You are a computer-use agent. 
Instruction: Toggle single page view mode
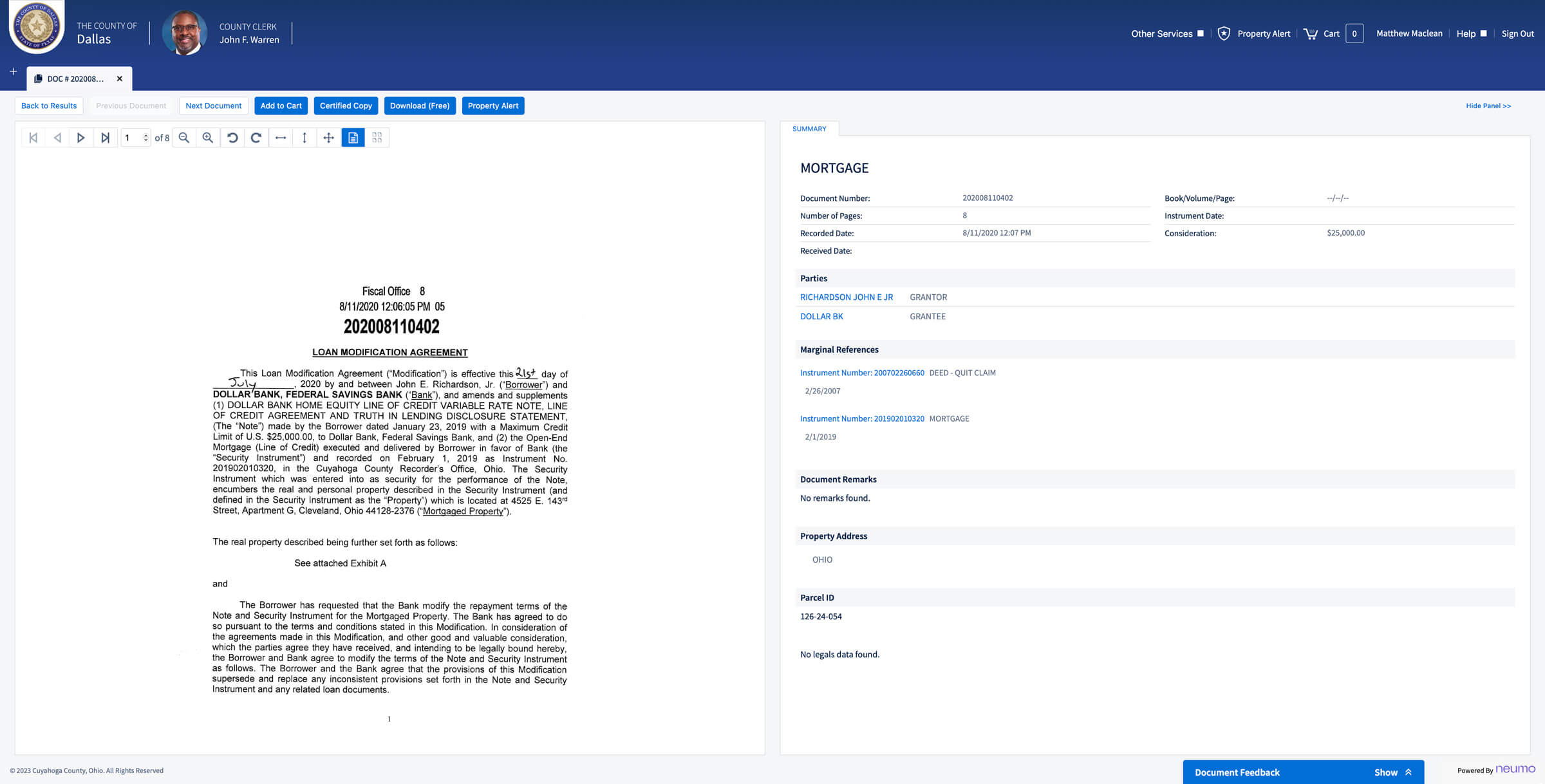click(x=353, y=138)
